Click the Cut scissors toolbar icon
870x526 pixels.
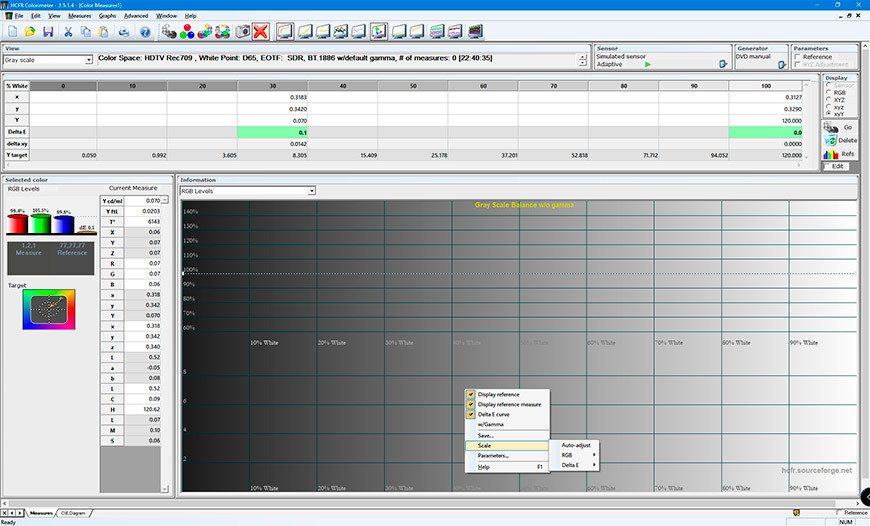[x=68, y=31]
